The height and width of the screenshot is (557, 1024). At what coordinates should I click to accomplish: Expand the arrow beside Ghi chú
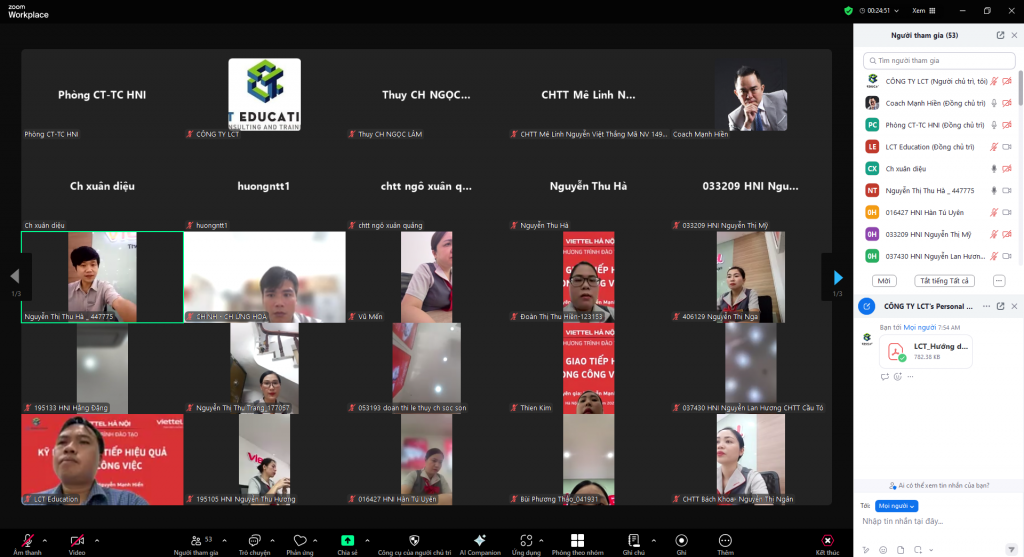pos(654,541)
